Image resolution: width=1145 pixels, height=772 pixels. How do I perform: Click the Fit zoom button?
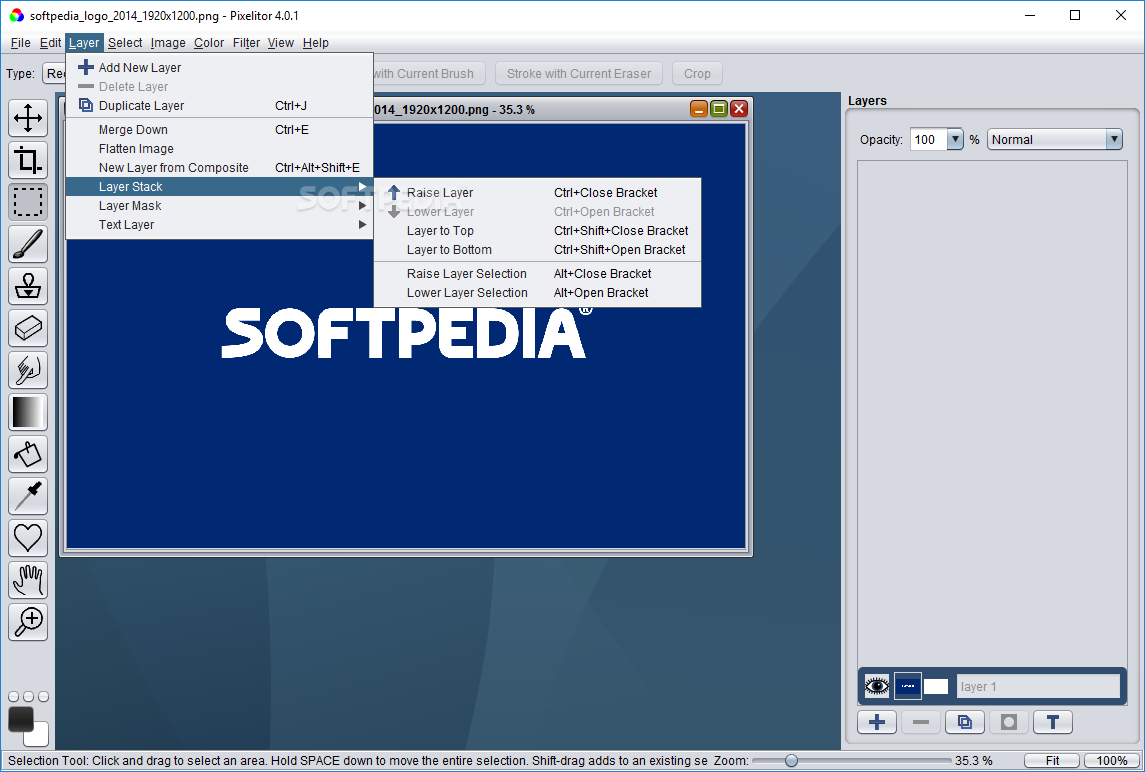pyautogui.click(x=1053, y=760)
